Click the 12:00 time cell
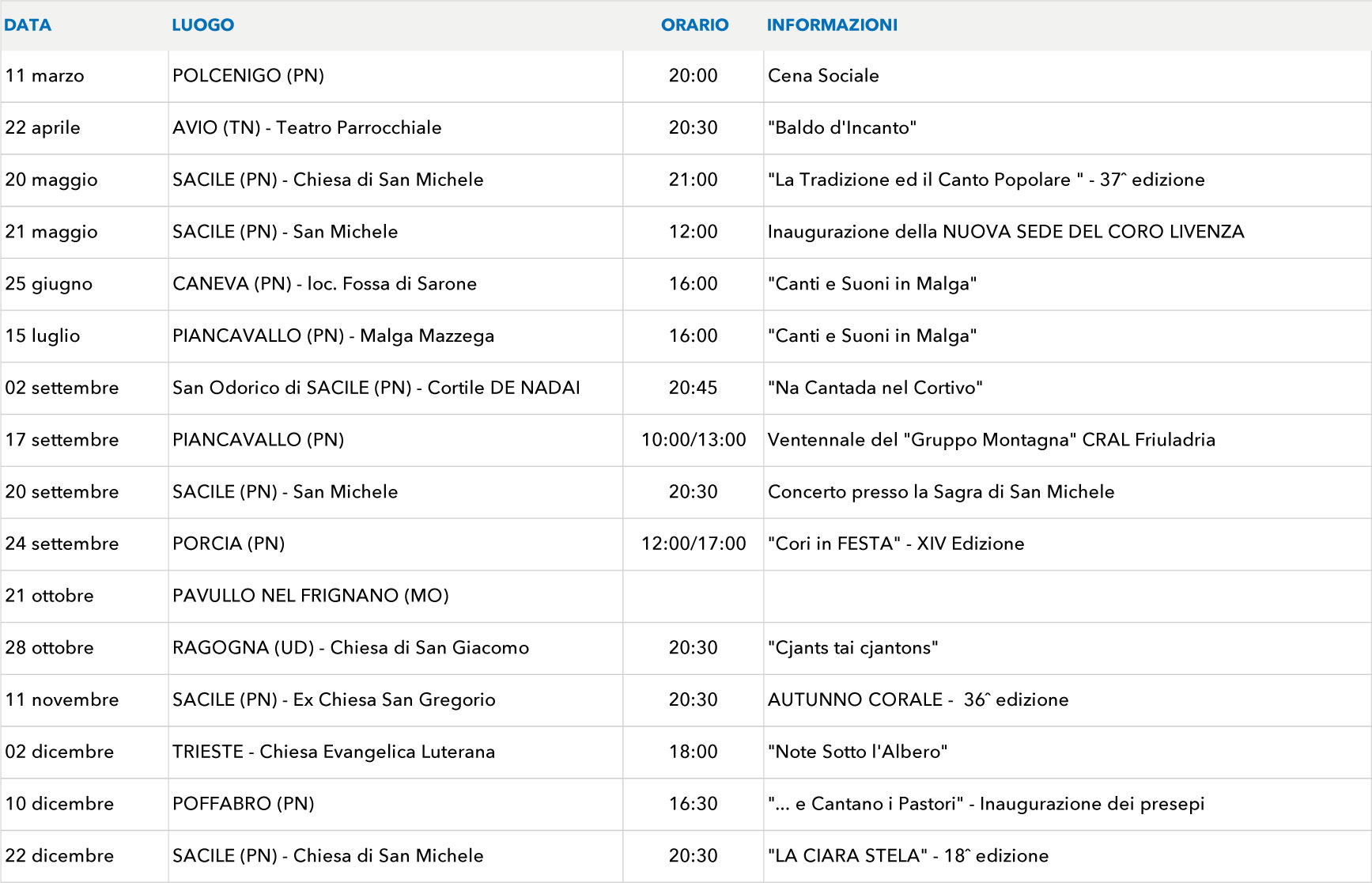 point(694,232)
